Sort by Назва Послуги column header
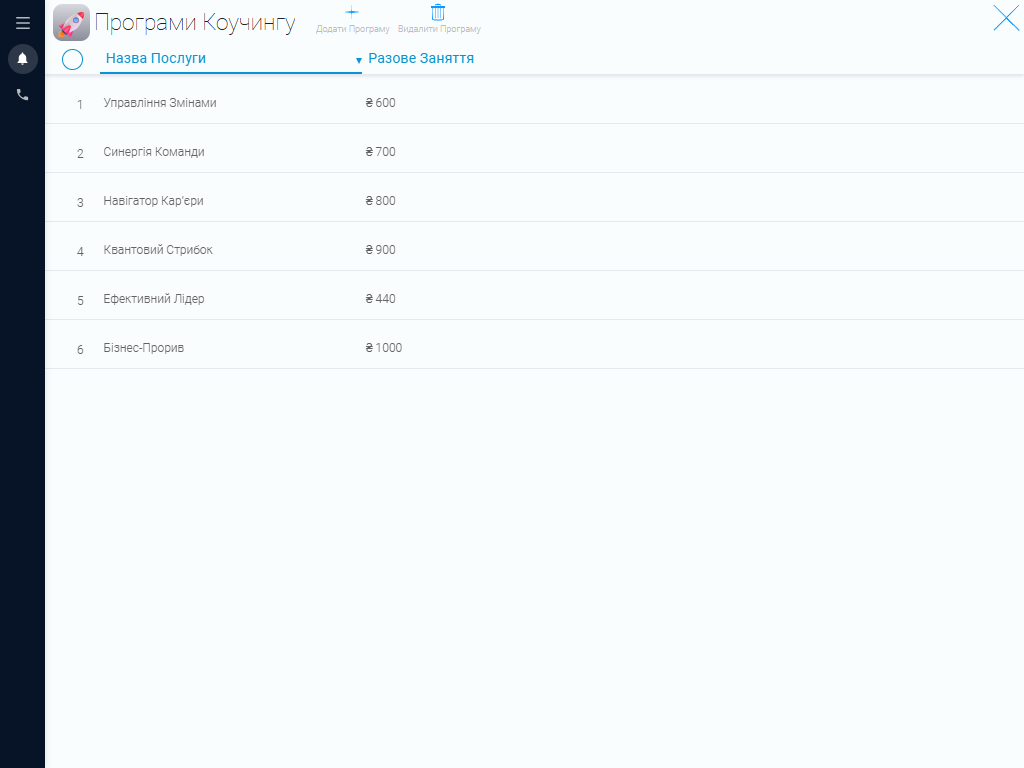The width and height of the screenshot is (1024, 768). point(155,58)
